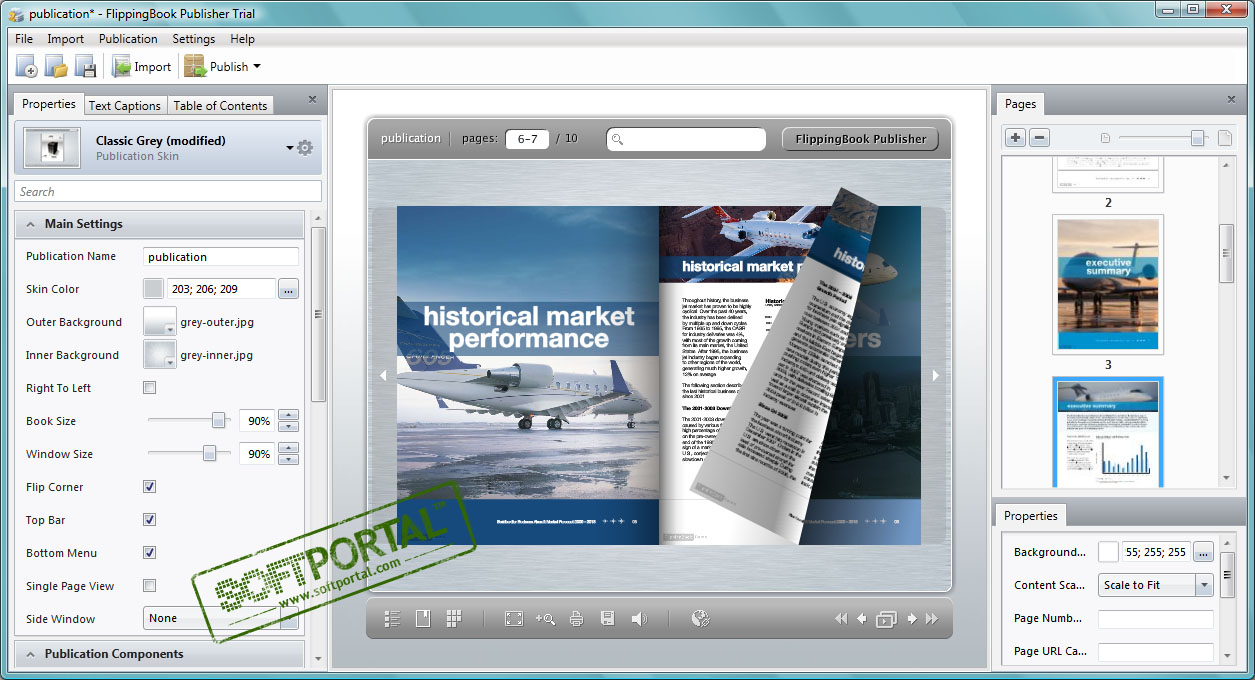Open page Background color ellipsis button
Viewport: 1255px width, 680px height.
click(x=1203, y=552)
